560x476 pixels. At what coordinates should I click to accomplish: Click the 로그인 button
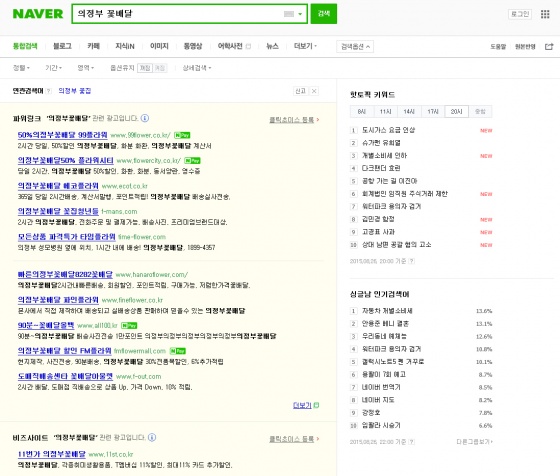[x=520, y=14]
